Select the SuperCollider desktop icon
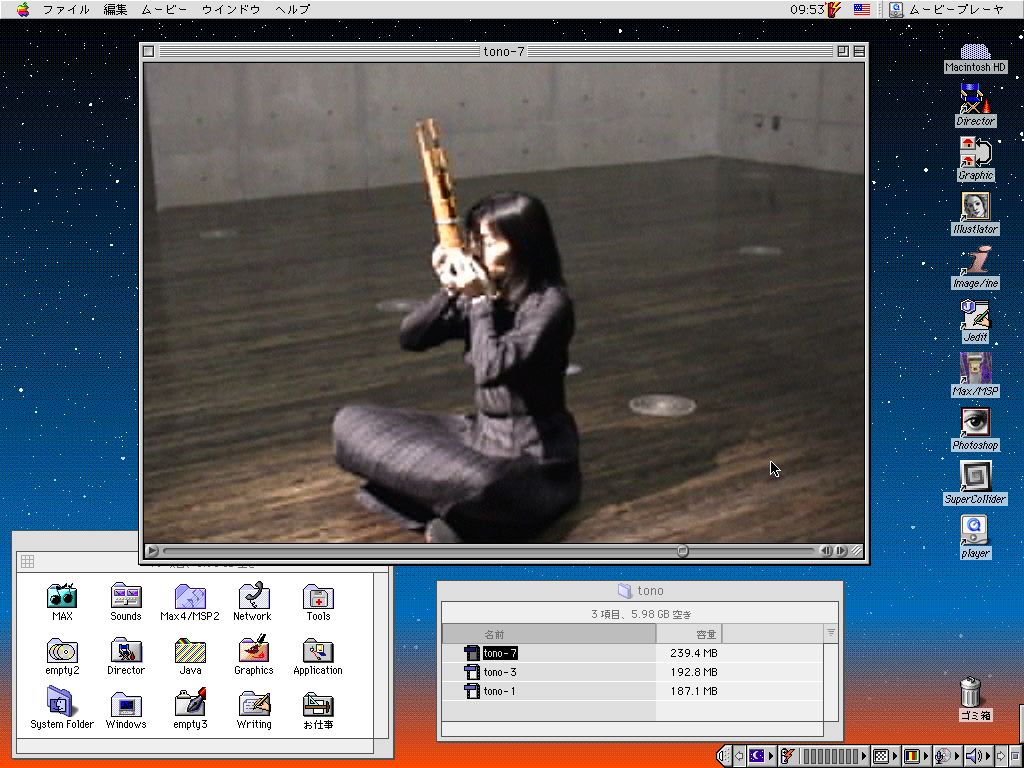 (975, 476)
